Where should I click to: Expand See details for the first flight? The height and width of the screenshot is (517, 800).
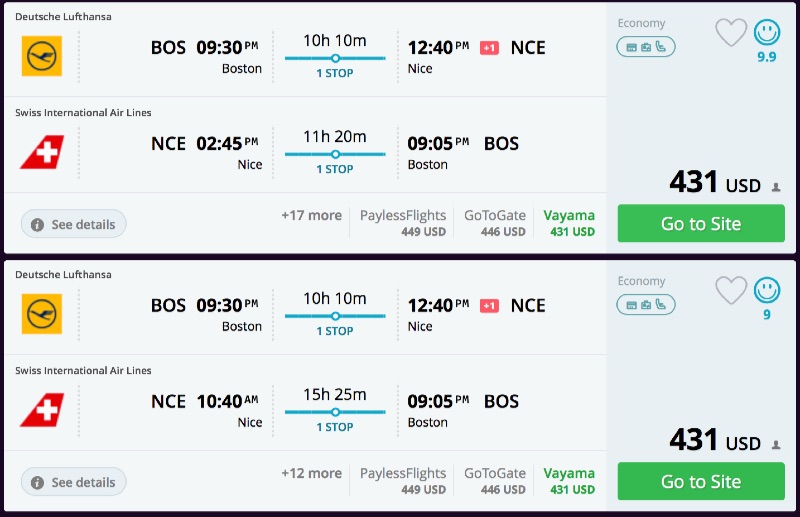(x=73, y=224)
